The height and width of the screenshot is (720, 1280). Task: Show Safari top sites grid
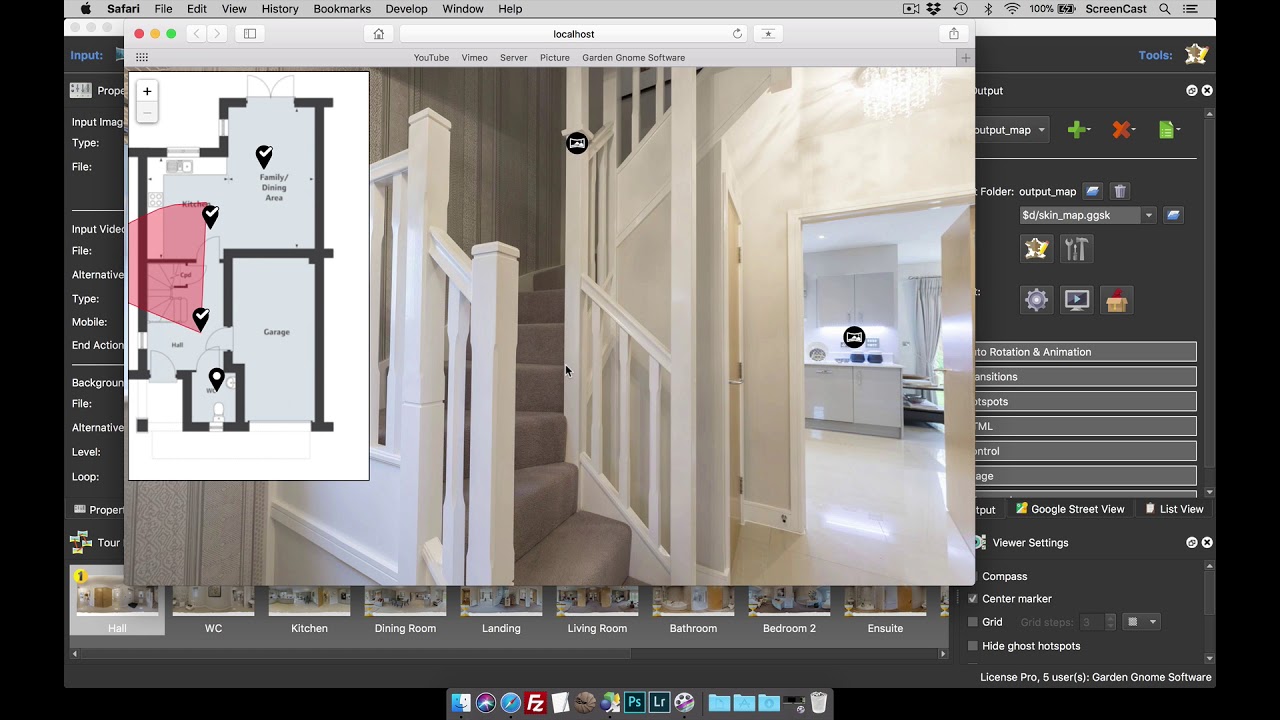tap(142, 58)
